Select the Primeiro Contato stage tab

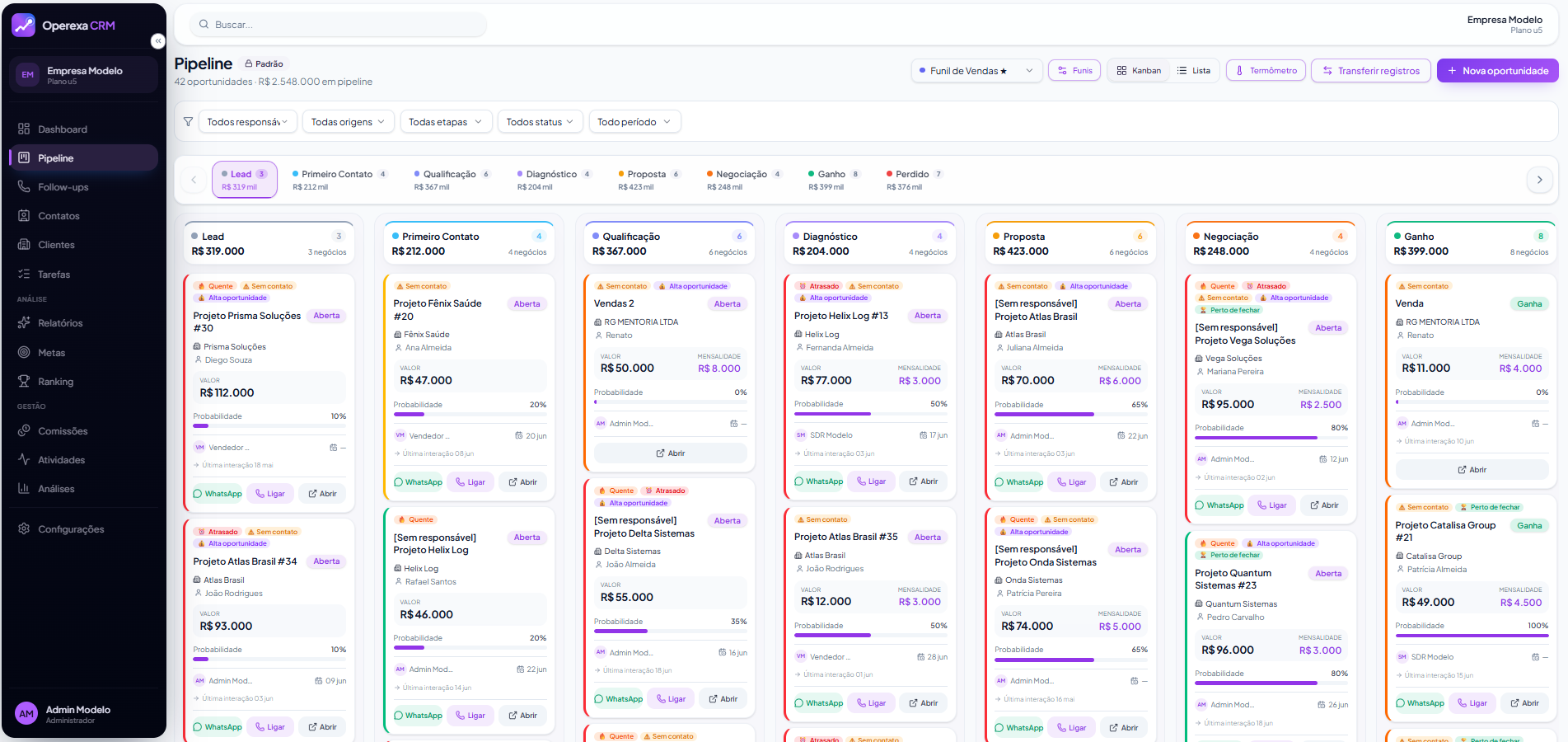[x=339, y=180]
